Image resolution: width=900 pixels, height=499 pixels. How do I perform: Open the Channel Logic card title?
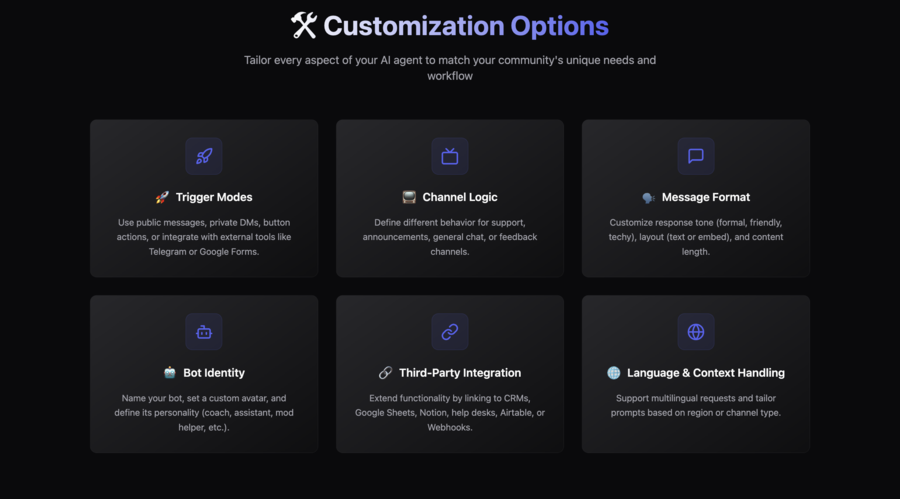[460, 198]
